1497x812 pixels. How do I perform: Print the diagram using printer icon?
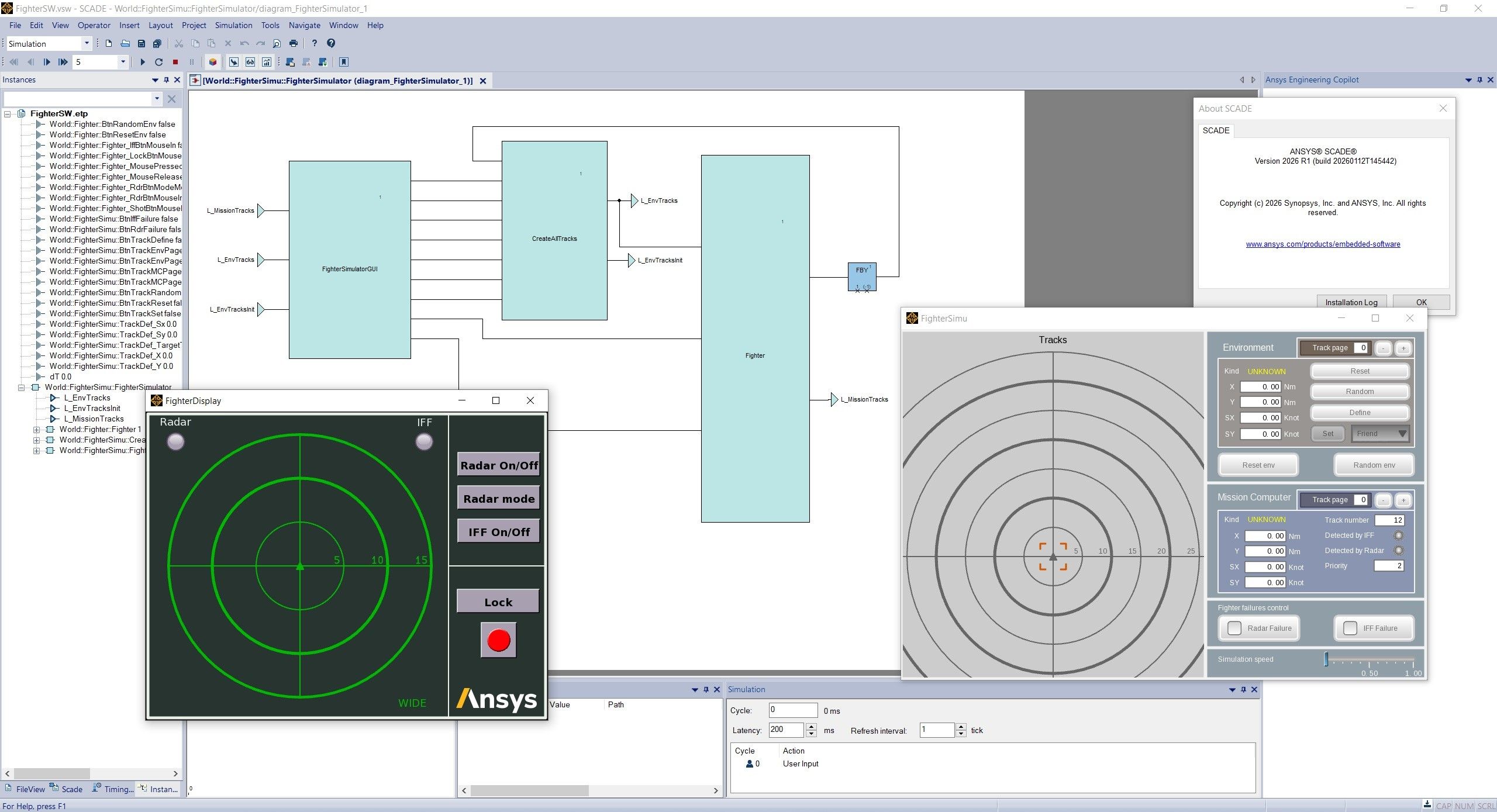[294, 43]
